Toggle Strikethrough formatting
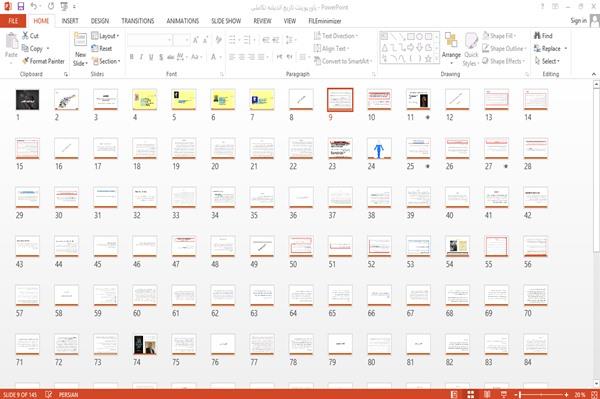Viewport: 600px width, 399px height. pyautogui.click(x=170, y=57)
